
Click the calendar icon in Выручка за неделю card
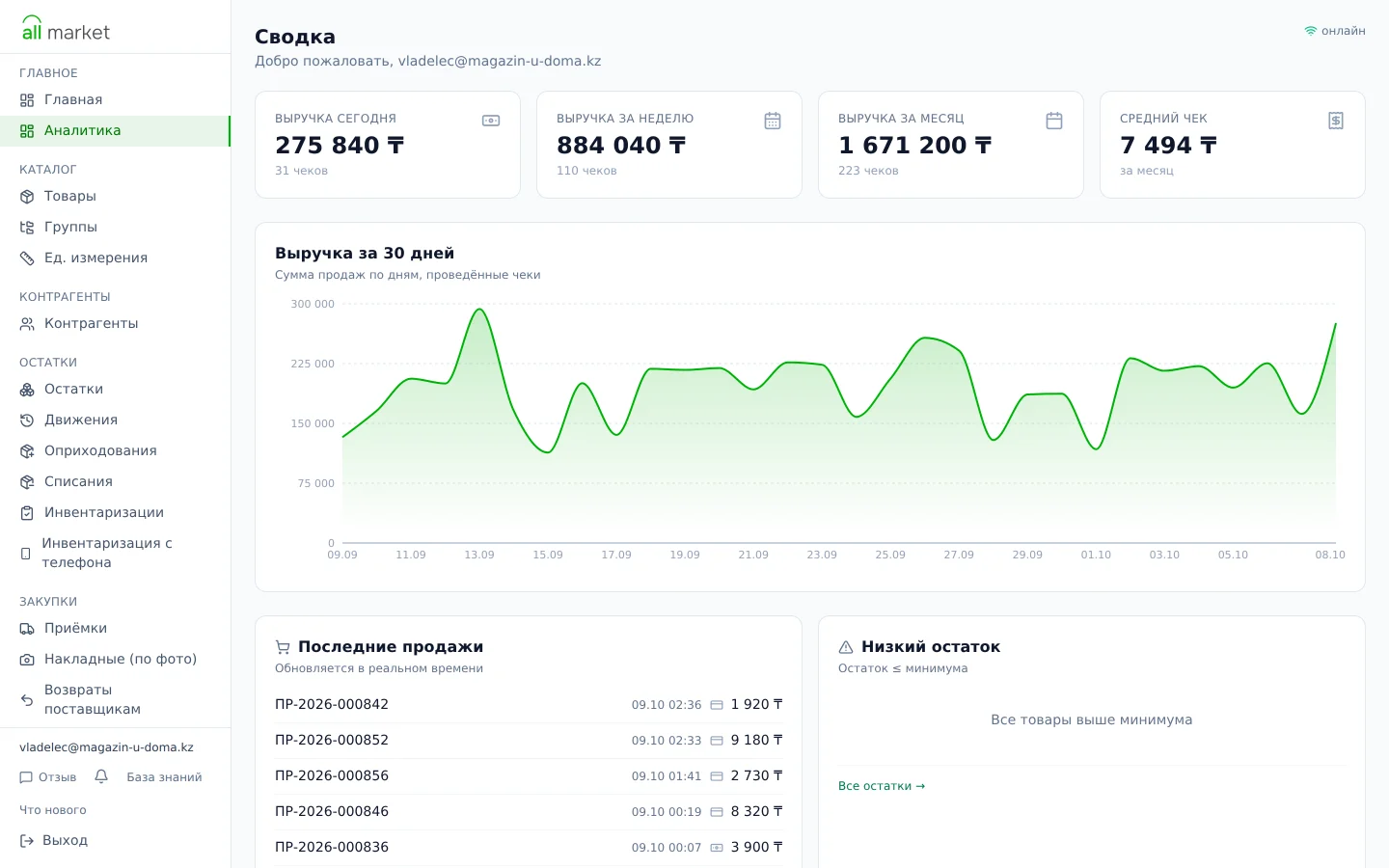coord(773,121)
